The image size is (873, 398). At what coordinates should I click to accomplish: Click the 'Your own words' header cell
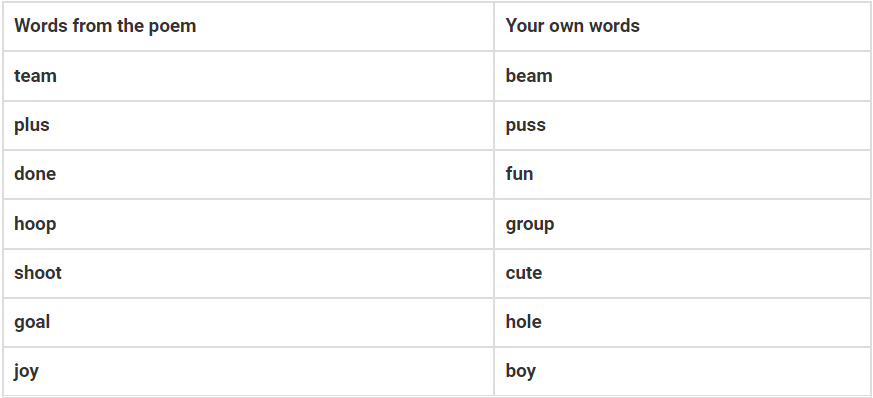tap(682, 26)
